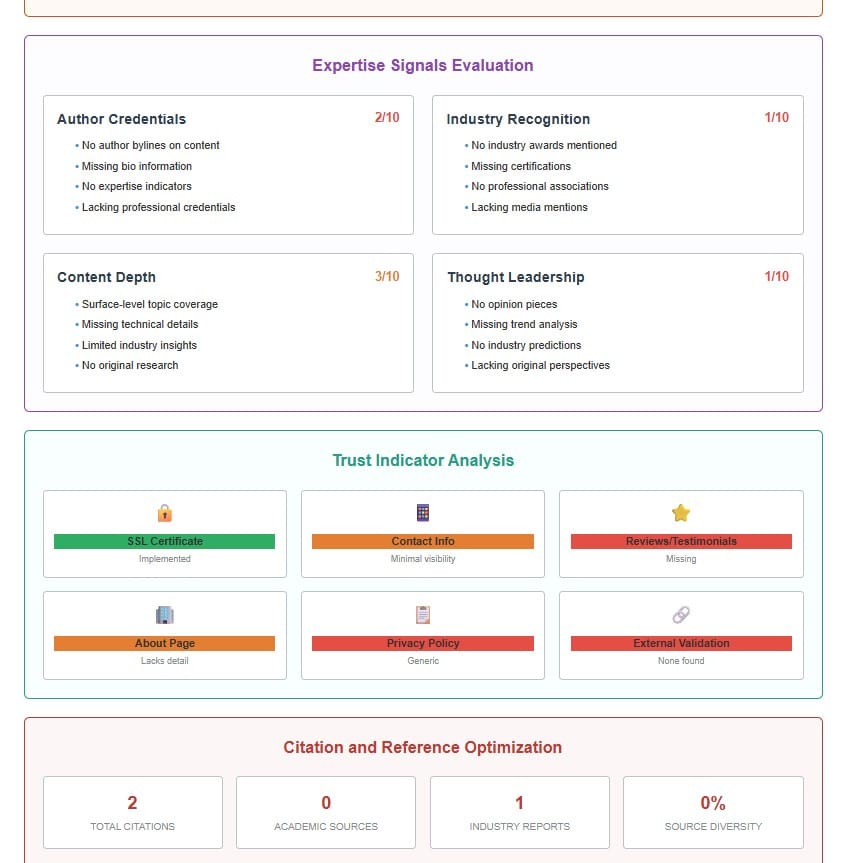Click the building icon above About Page
Viewport: 847px width, 863px height.
pyautogui.click(x=165, y=615)
